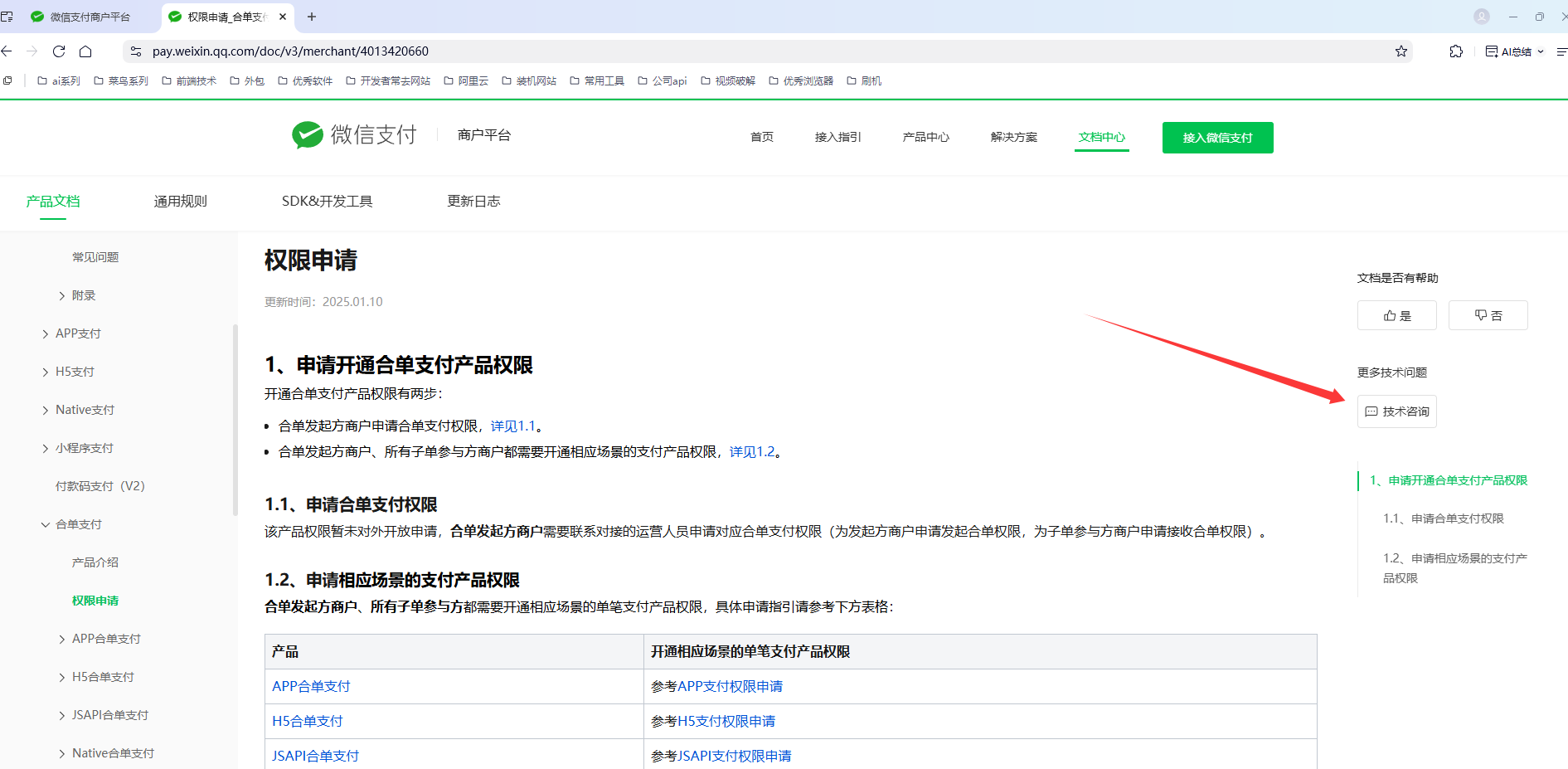Open 文档中心 in top navigation
The image size is (1568, 769).
pyautogui.click(x=1102, y=137)
